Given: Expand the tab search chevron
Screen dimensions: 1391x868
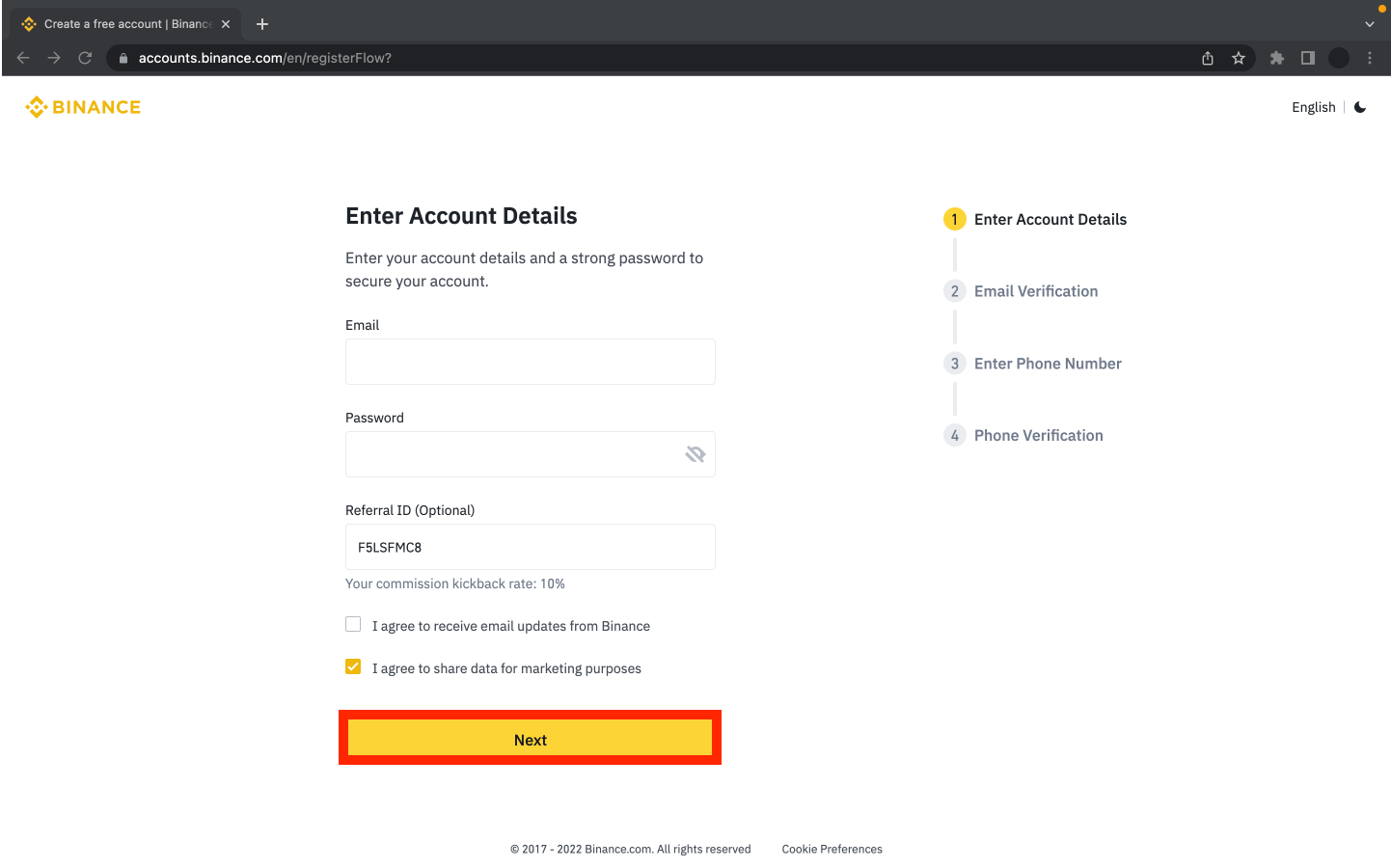Looking at the screenshot, I should 1370,24.
